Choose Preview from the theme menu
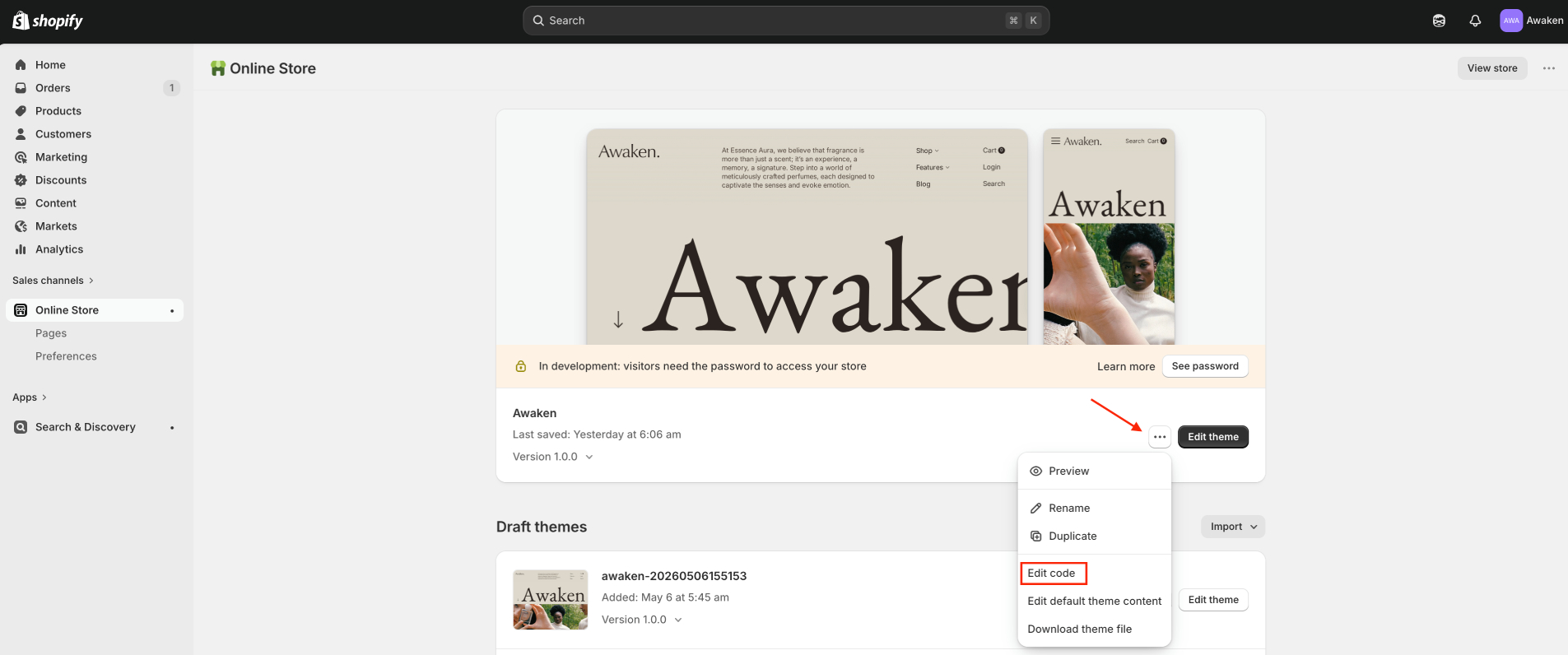1568x655 pixels. point(1095,472)
